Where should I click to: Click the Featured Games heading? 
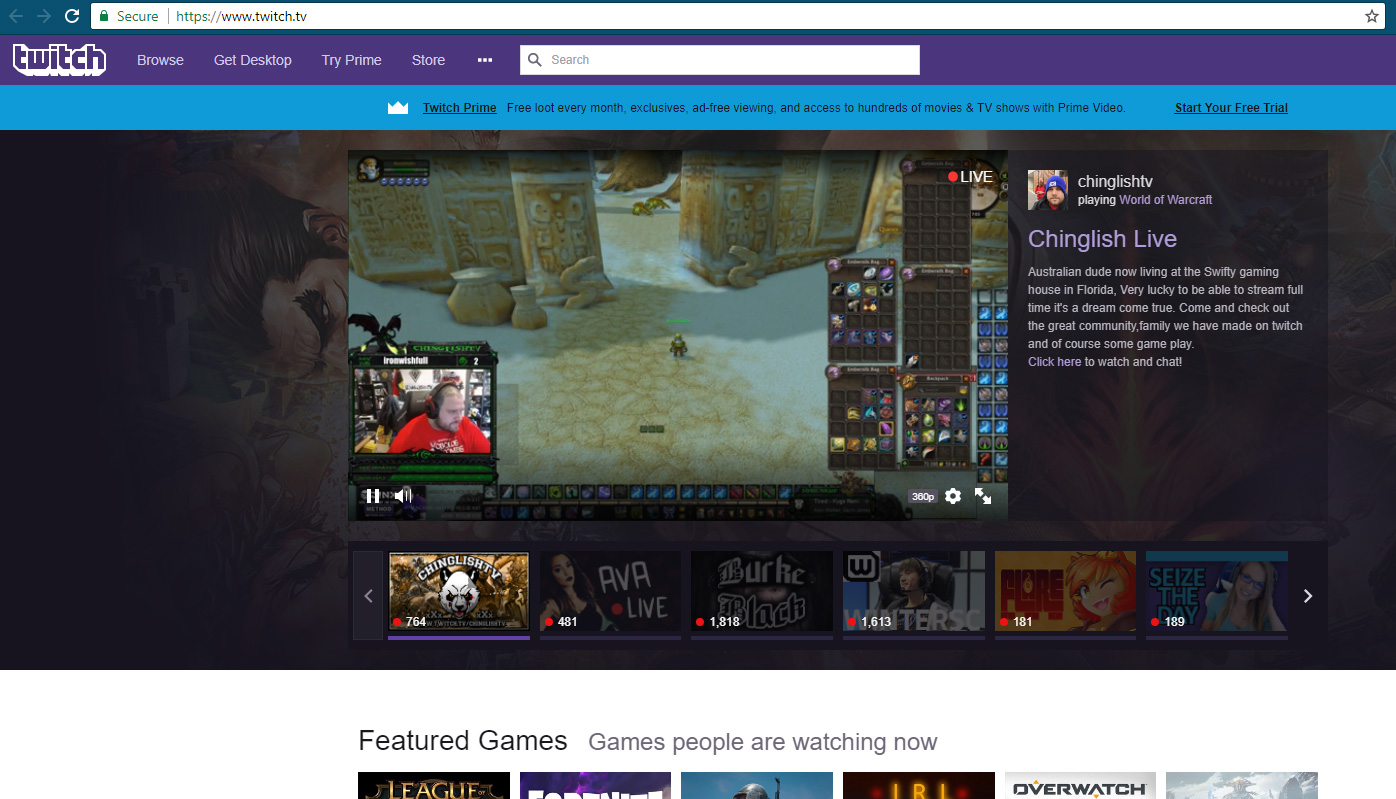pos(463,741)
